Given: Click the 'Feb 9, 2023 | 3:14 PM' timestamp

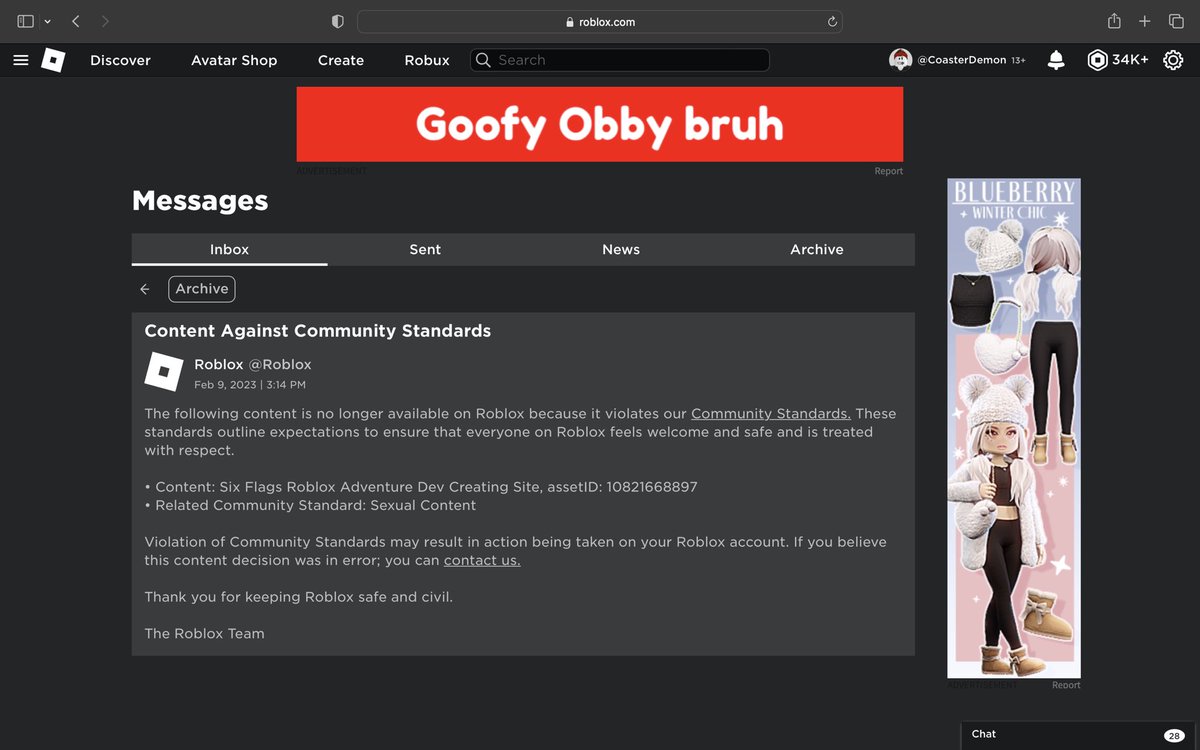Looking at the screenshot, I should (250, 384).
